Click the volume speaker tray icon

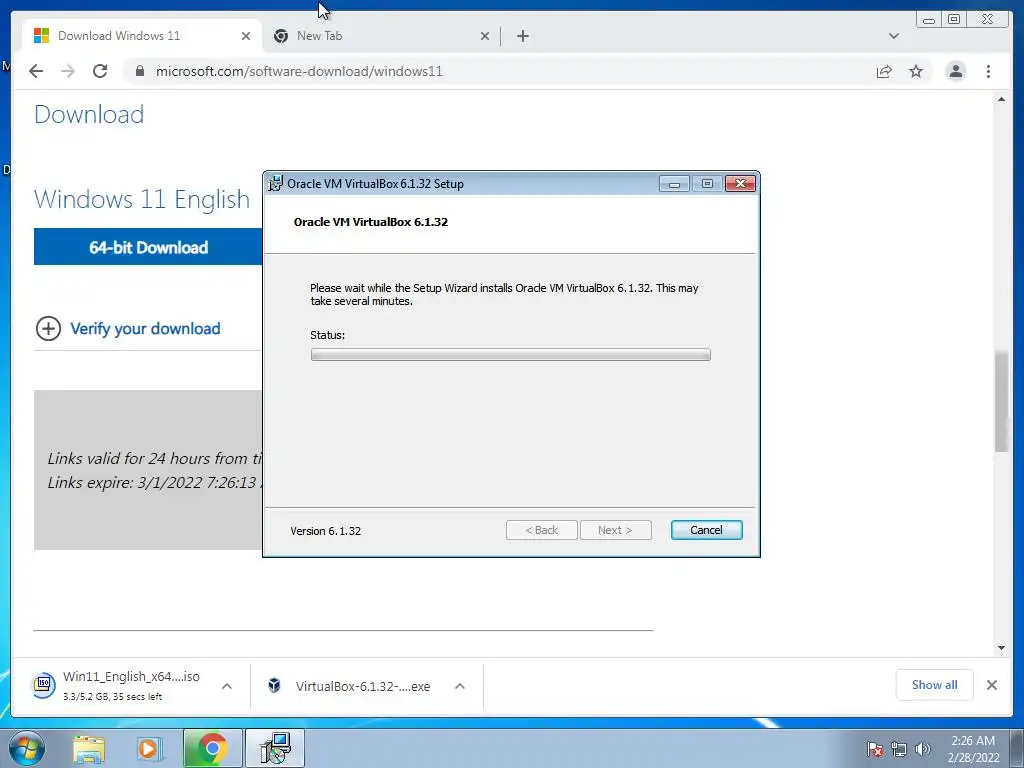point(923,749)
